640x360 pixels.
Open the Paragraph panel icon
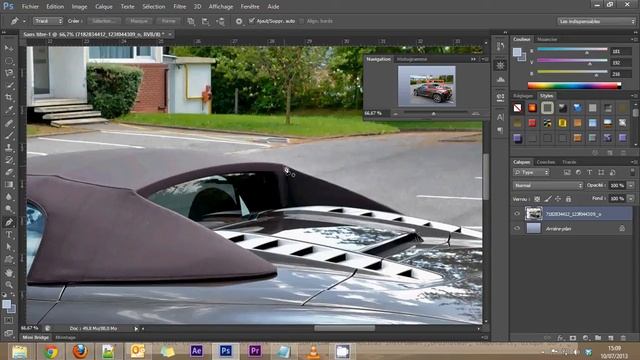pos(500,131)
